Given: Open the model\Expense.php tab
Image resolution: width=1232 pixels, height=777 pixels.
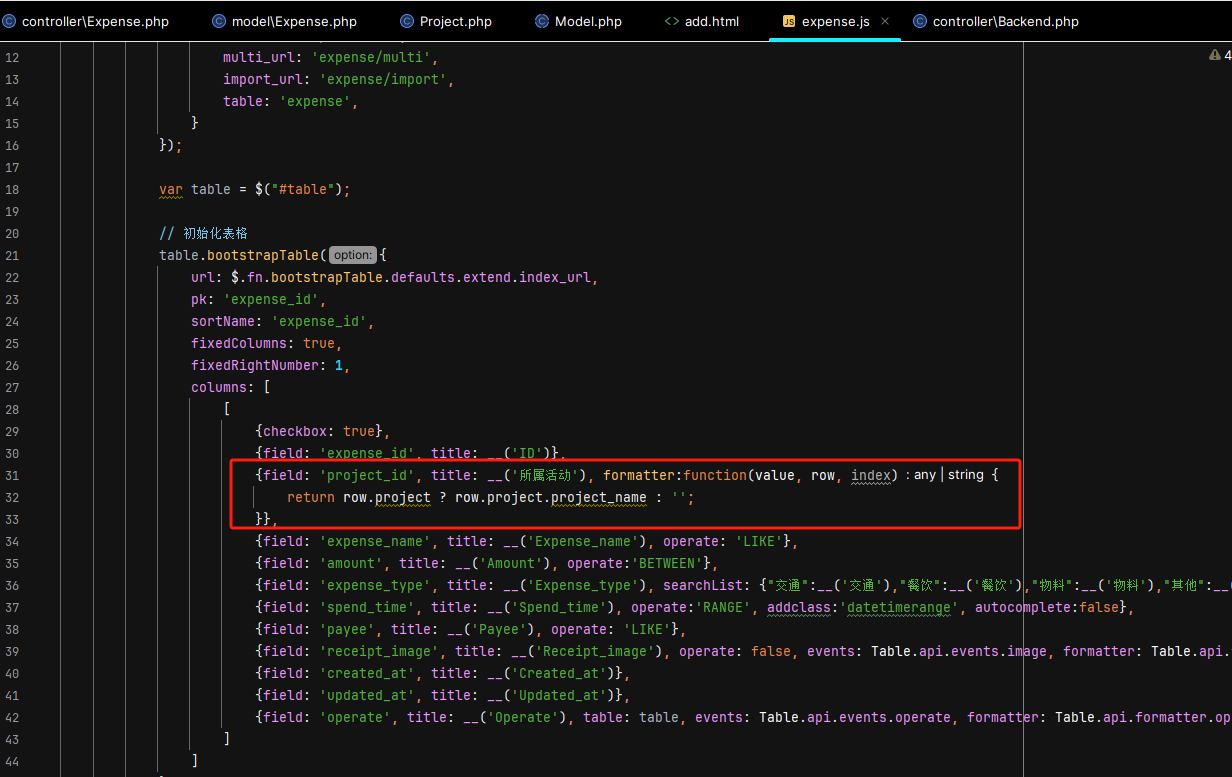Looking at the screenshot, I should click(285, 21).
